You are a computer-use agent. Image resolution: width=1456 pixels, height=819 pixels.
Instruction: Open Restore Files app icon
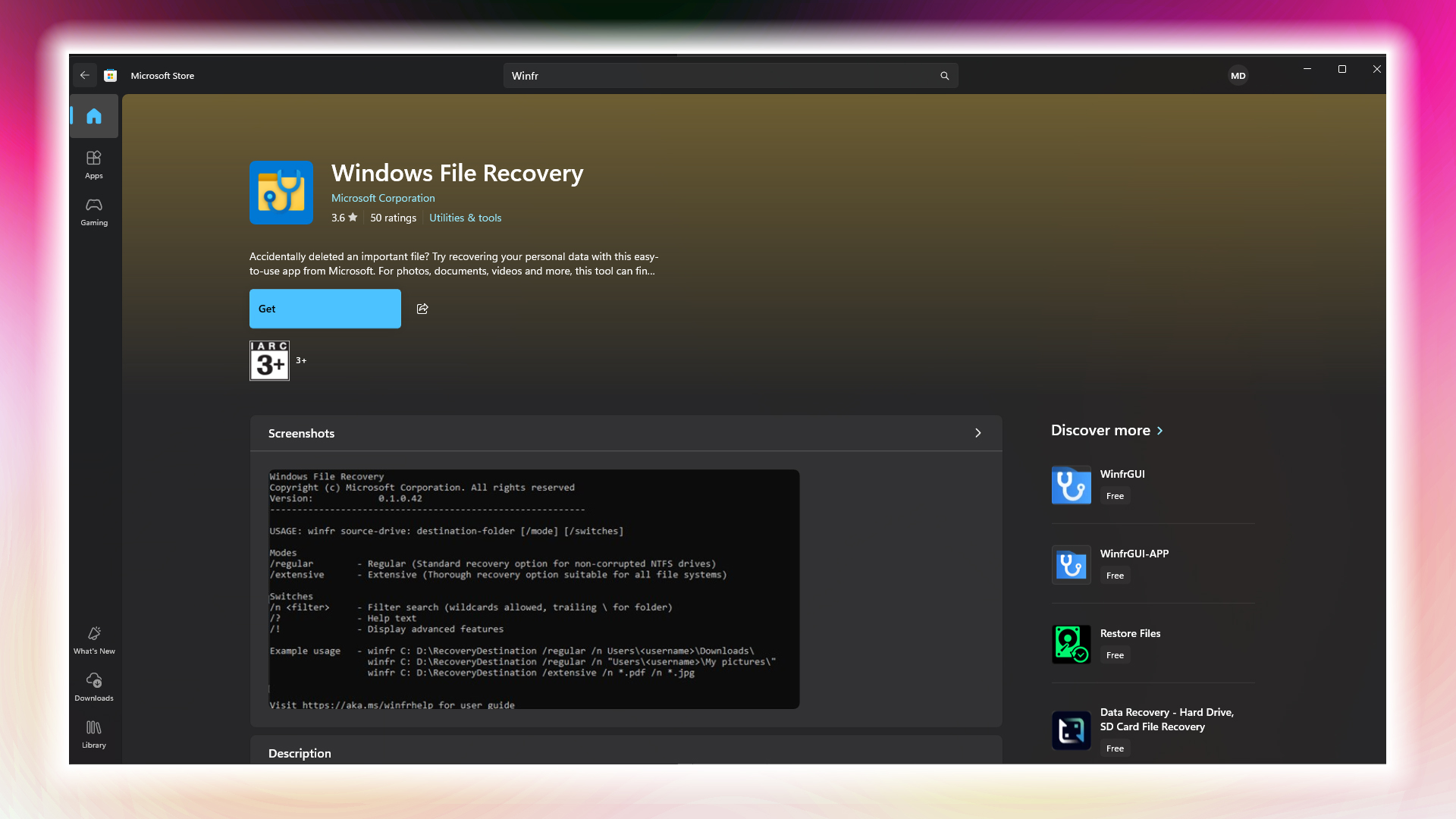(x=1072, y=645)
